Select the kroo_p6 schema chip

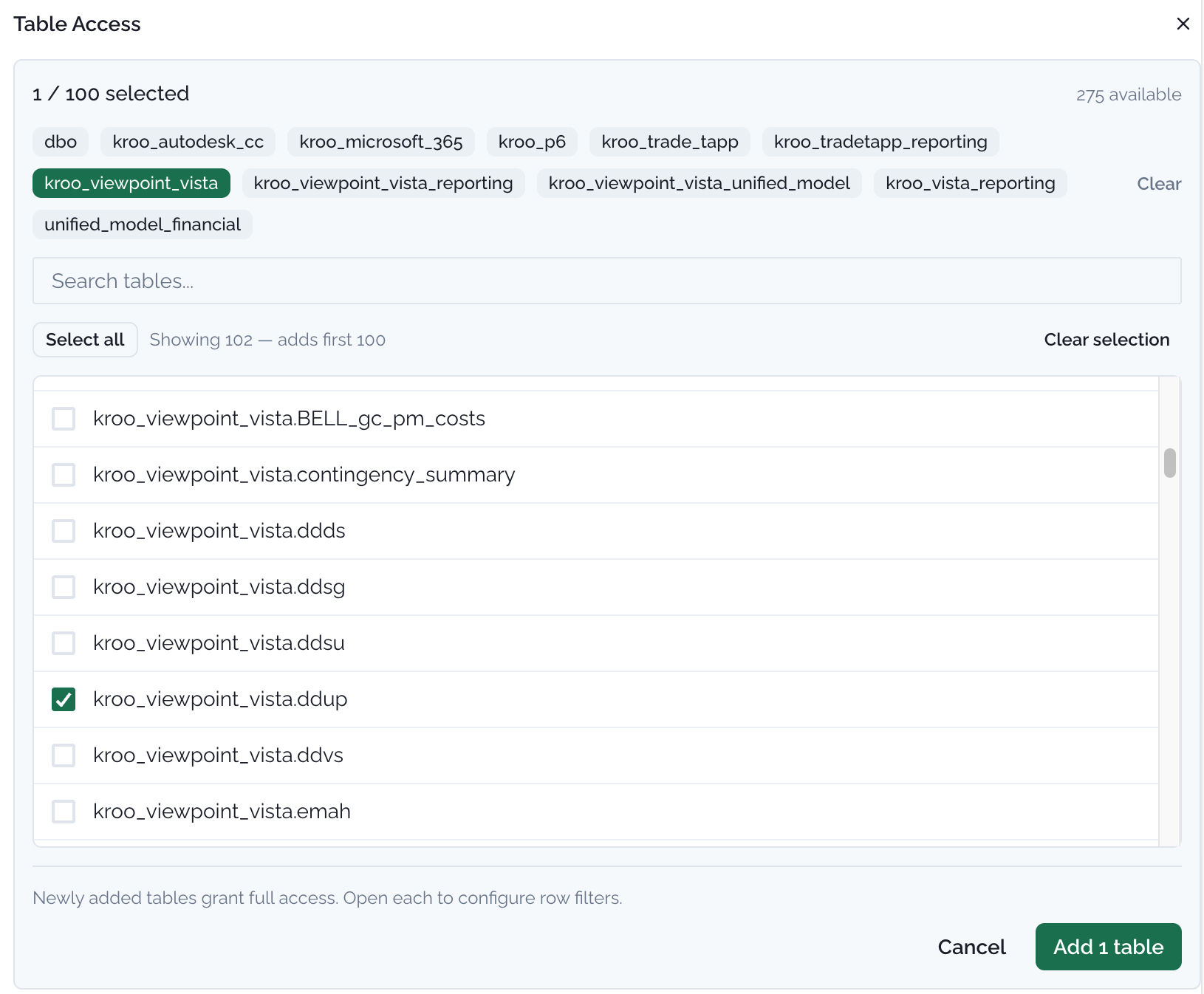[532, 142]
